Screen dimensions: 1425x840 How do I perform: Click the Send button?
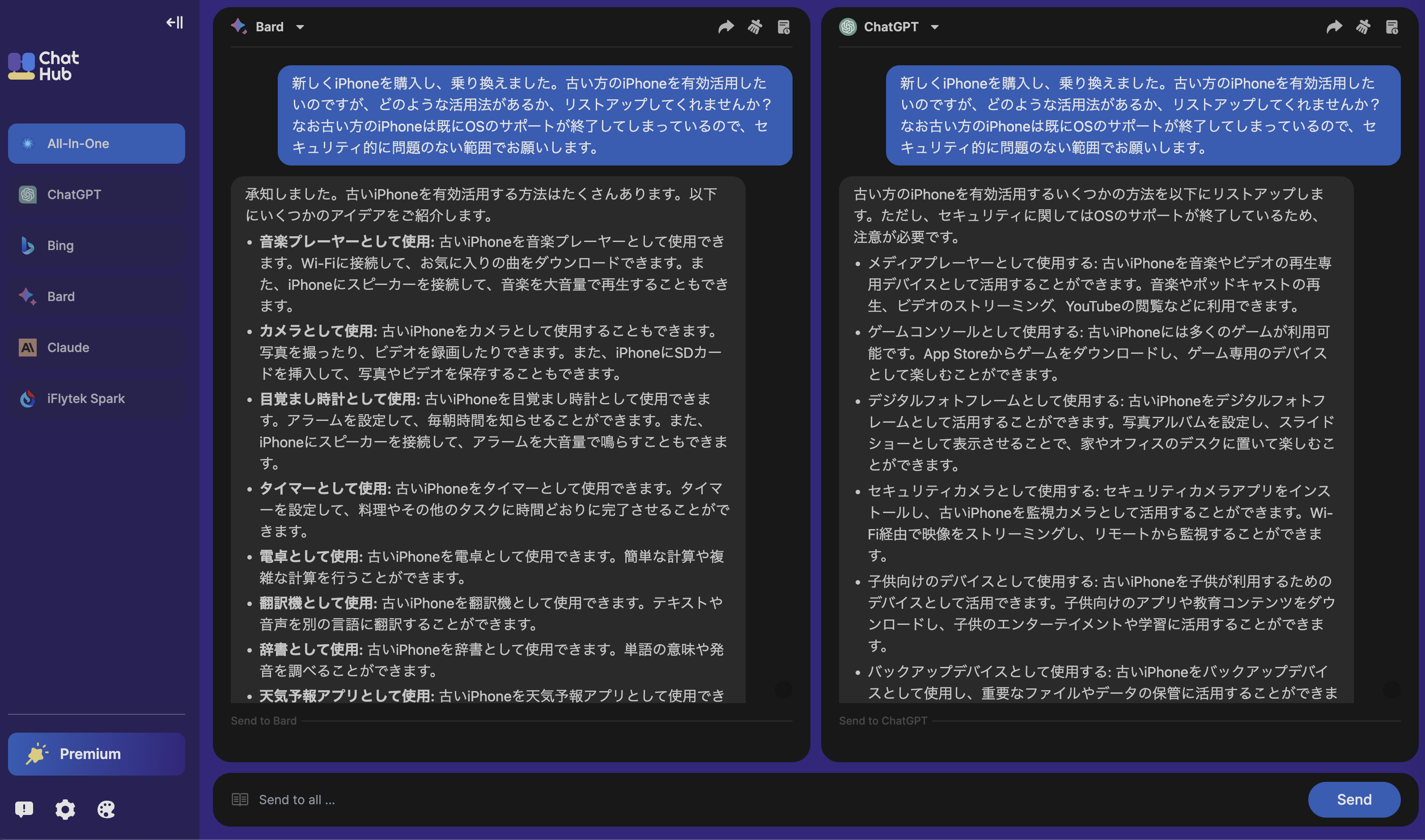click(1354, 799)
